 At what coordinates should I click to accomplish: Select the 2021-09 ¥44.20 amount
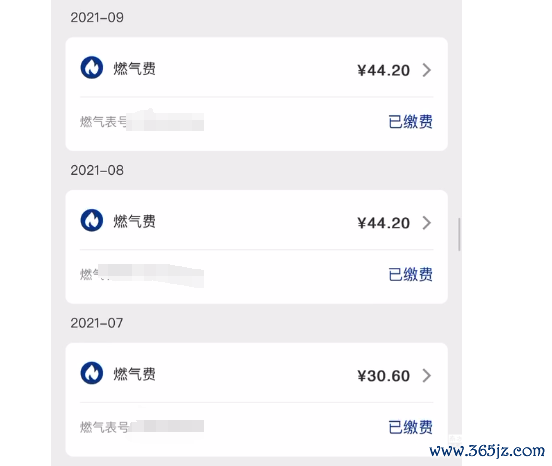(383, 70)
